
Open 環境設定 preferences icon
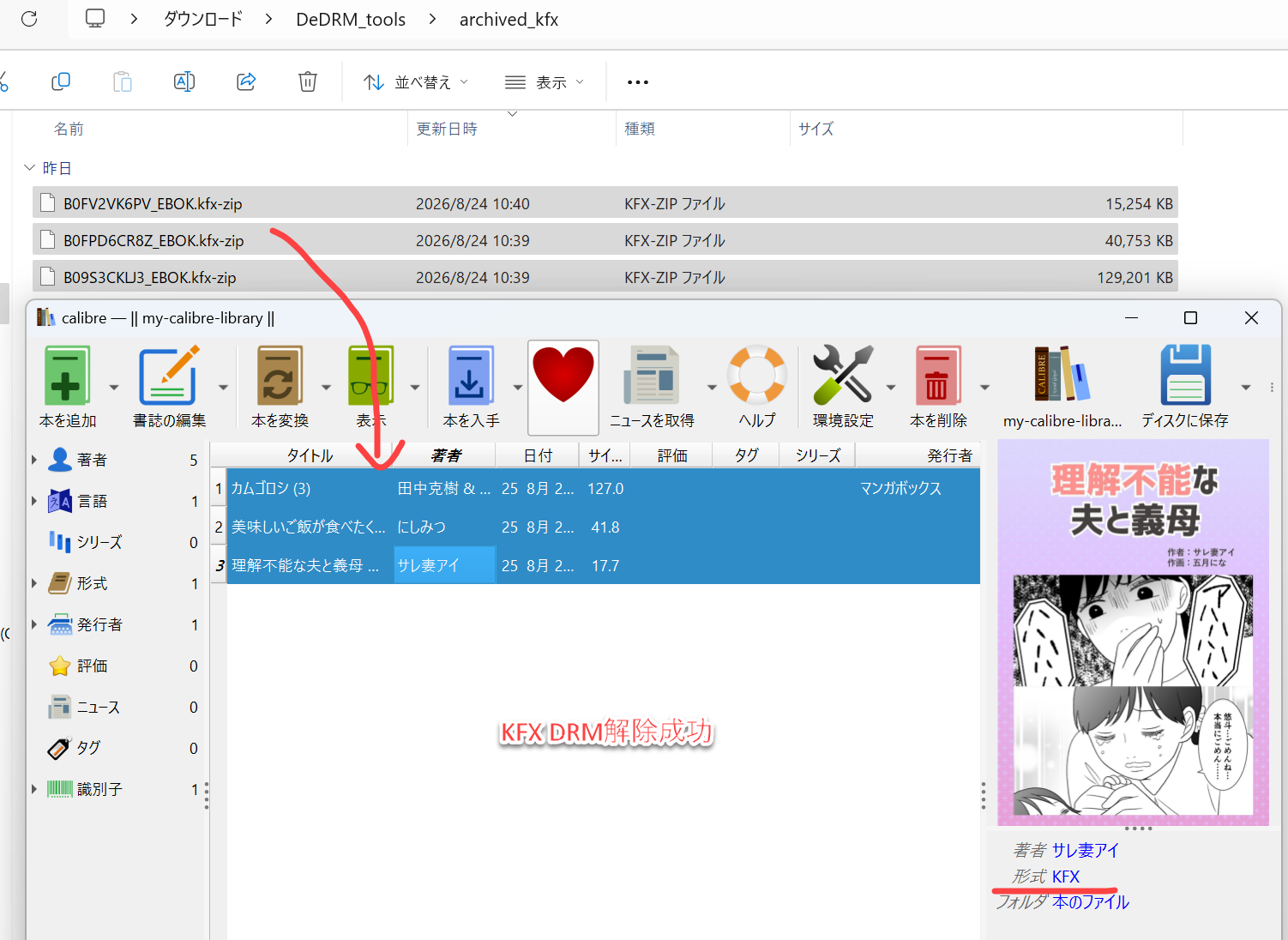[843, 376]
